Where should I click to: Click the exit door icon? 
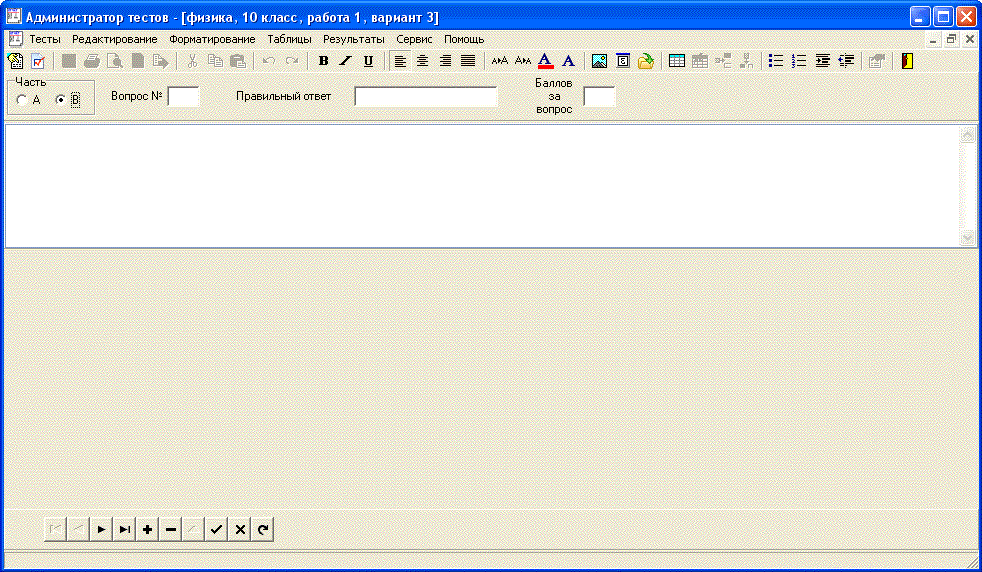pos(907,61)
